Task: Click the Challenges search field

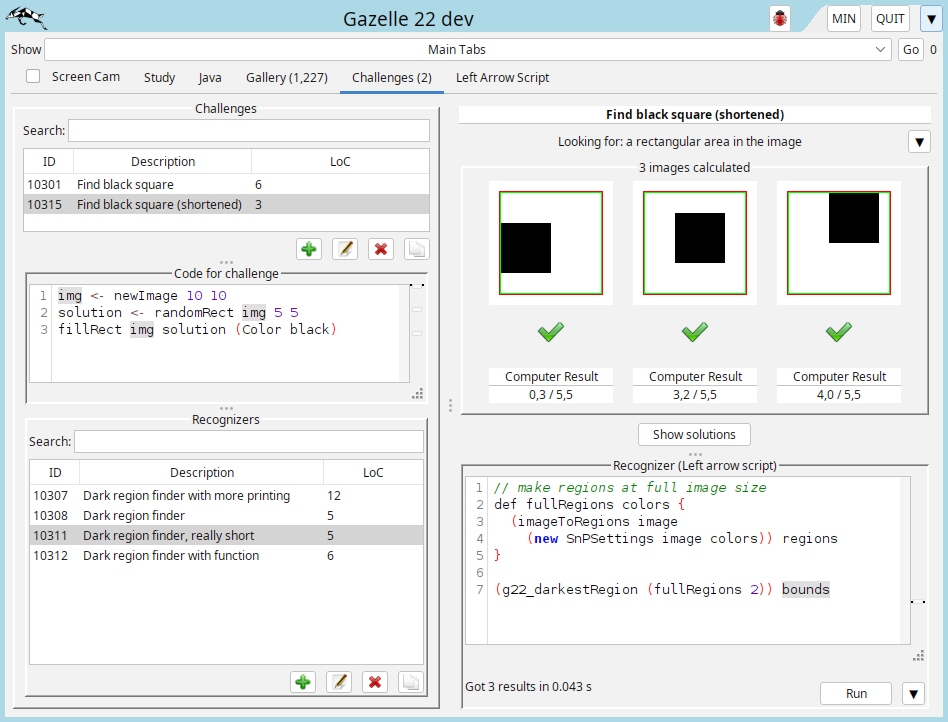Action: 248,130
